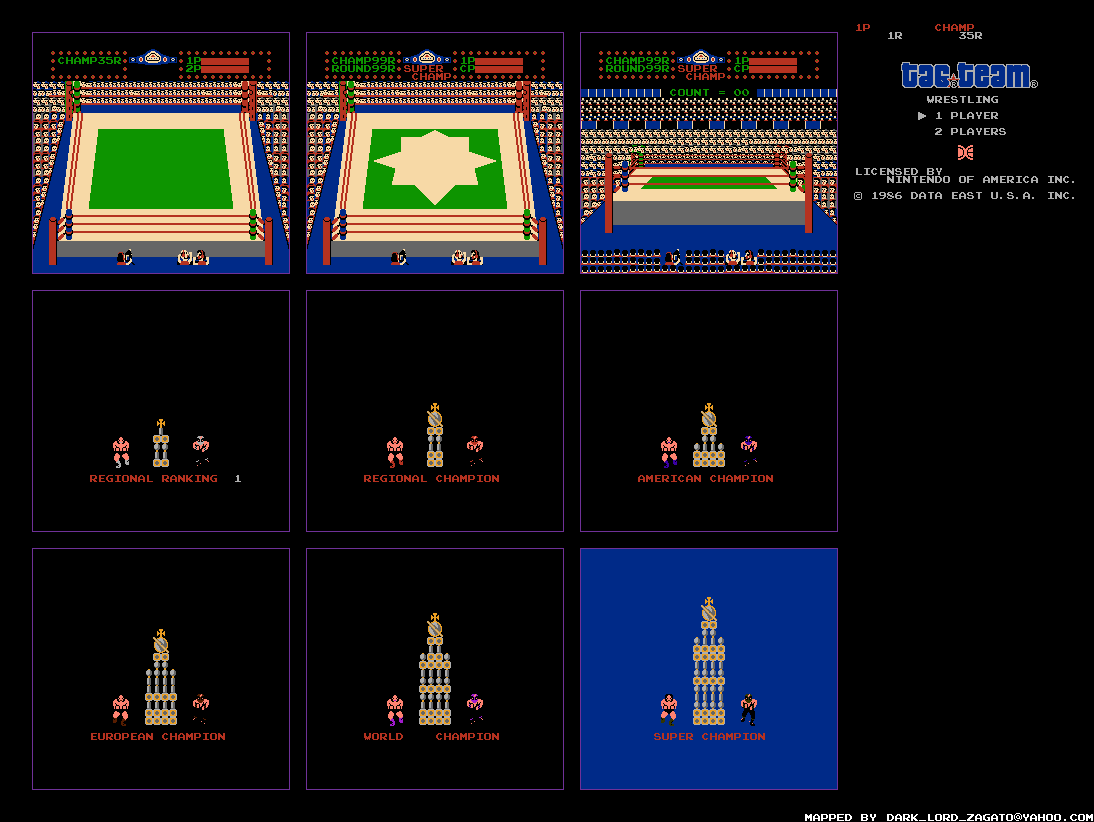Click the 'SUPER CHAMPION' caption on the blue screen

(x=709, y=737)
